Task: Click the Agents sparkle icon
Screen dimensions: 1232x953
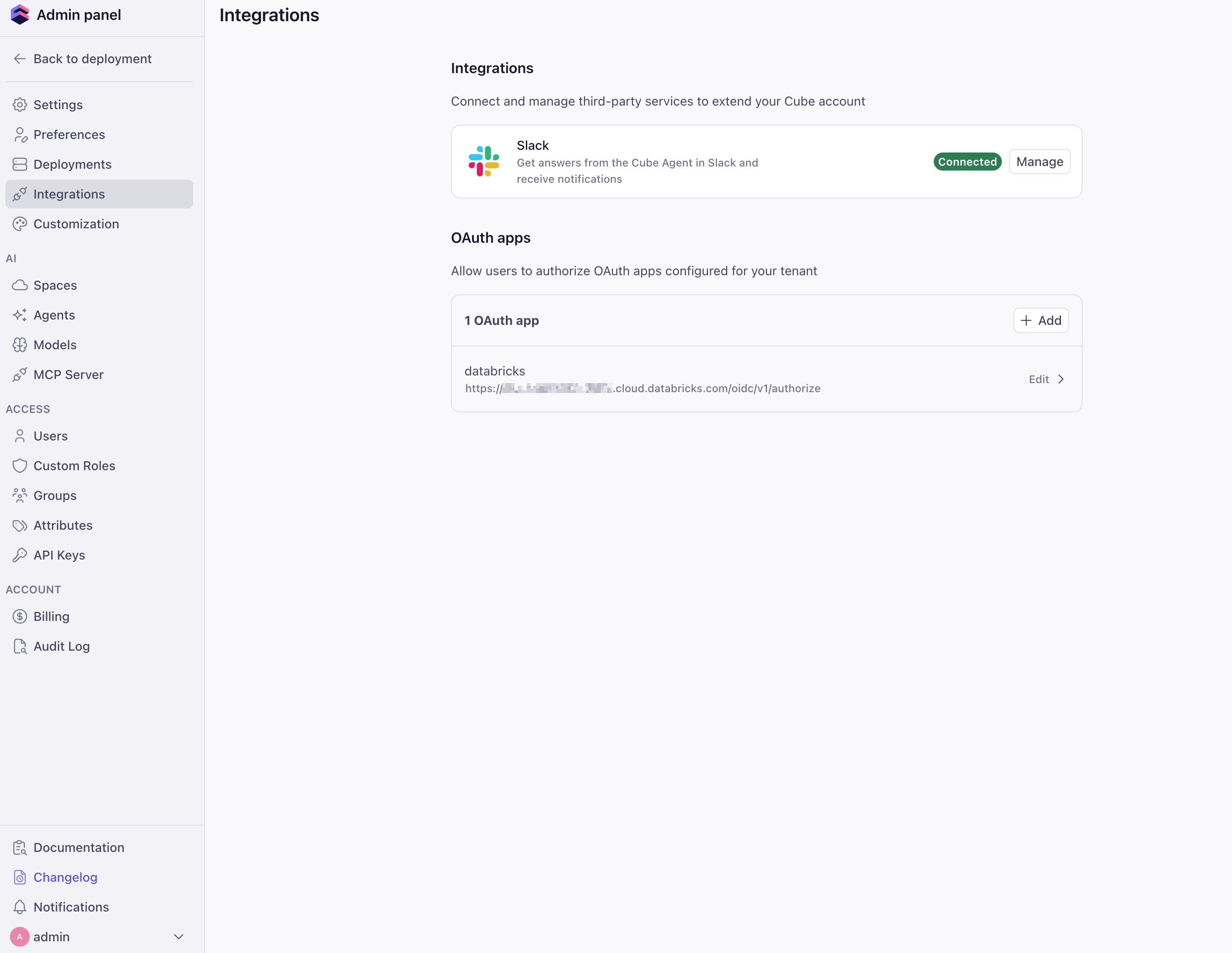Action: coord(20,315)
